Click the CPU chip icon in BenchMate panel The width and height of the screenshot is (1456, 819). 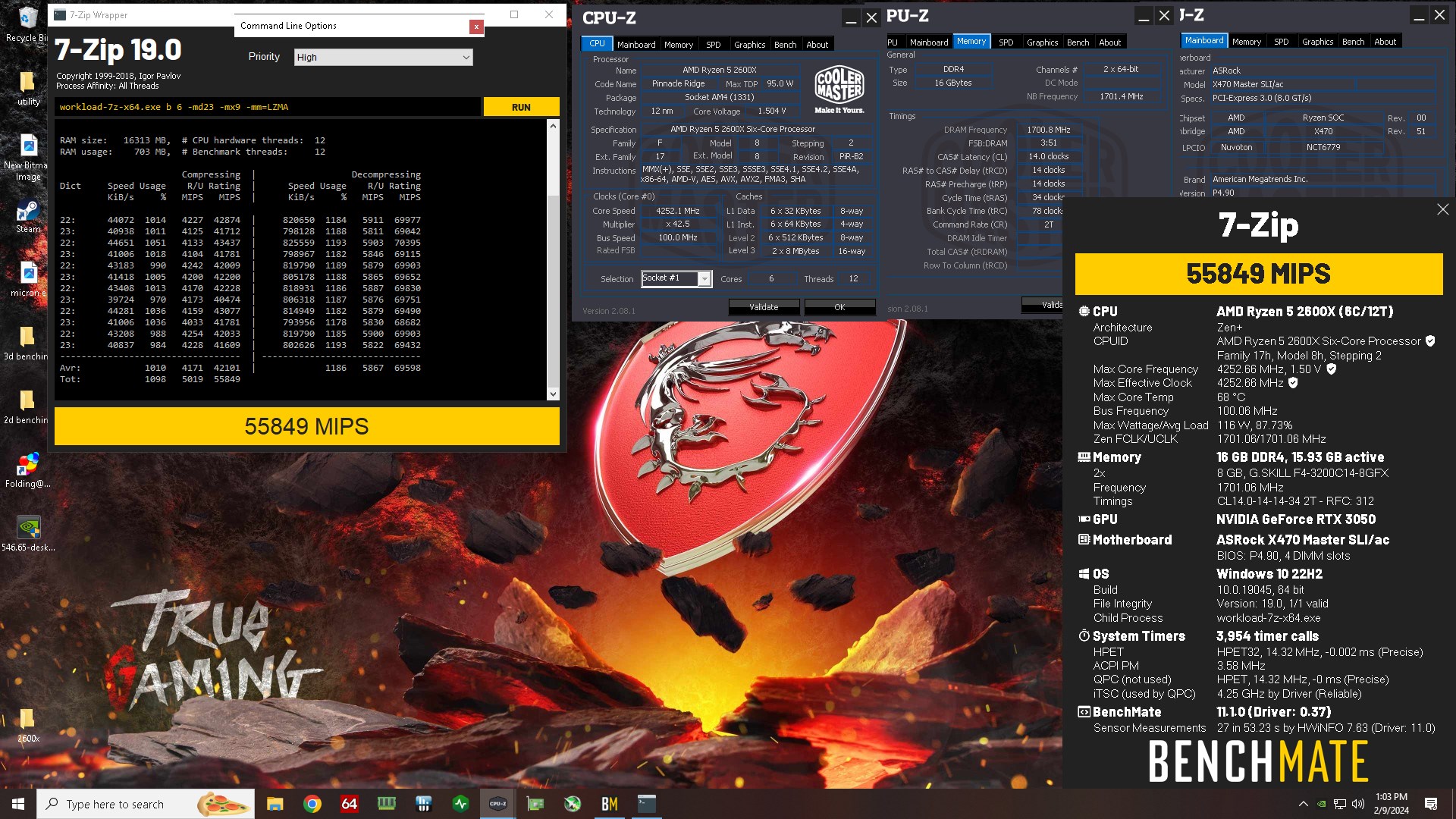1084,312
